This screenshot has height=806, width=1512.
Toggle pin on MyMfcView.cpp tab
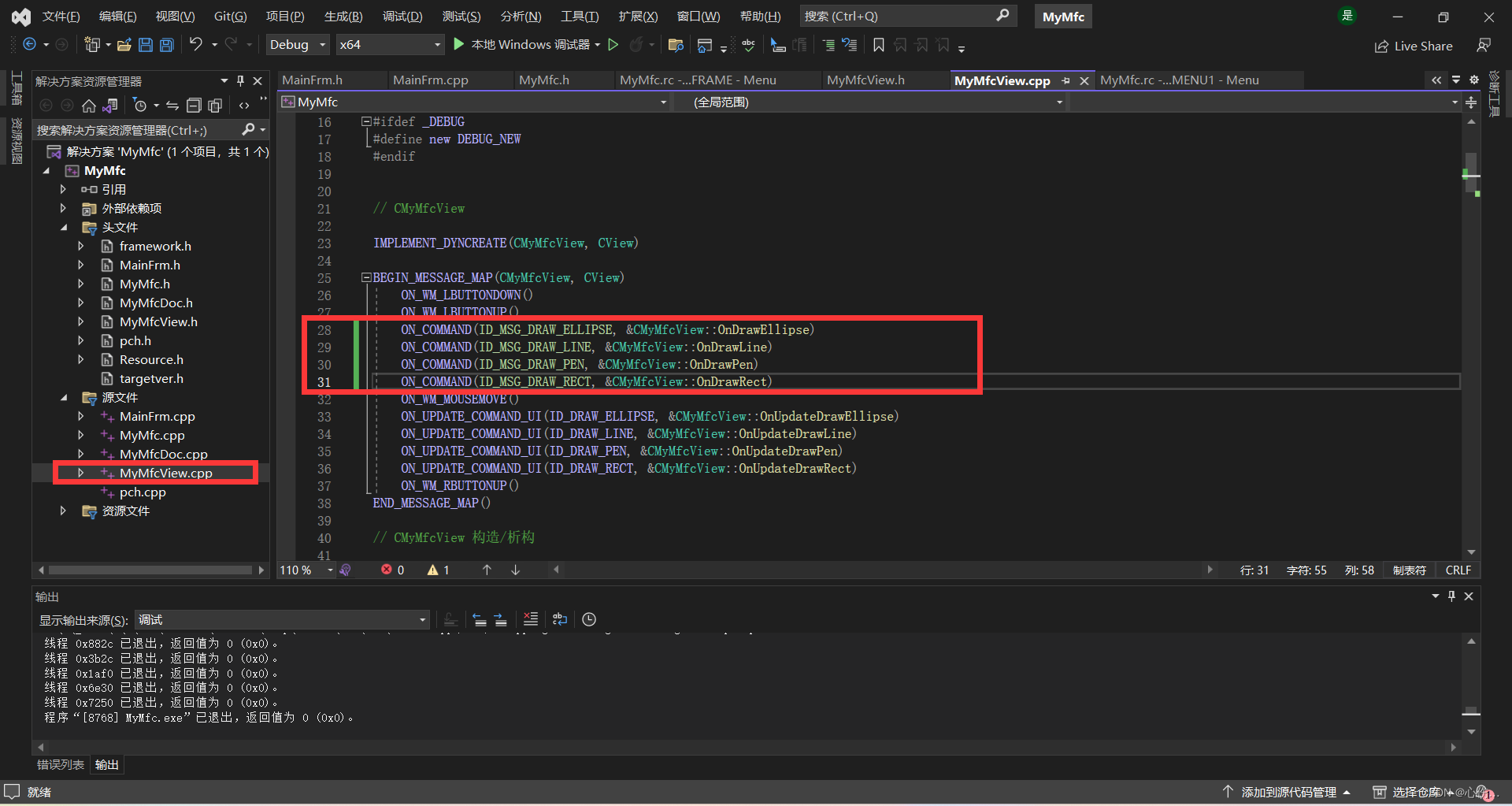[1065, 80]
